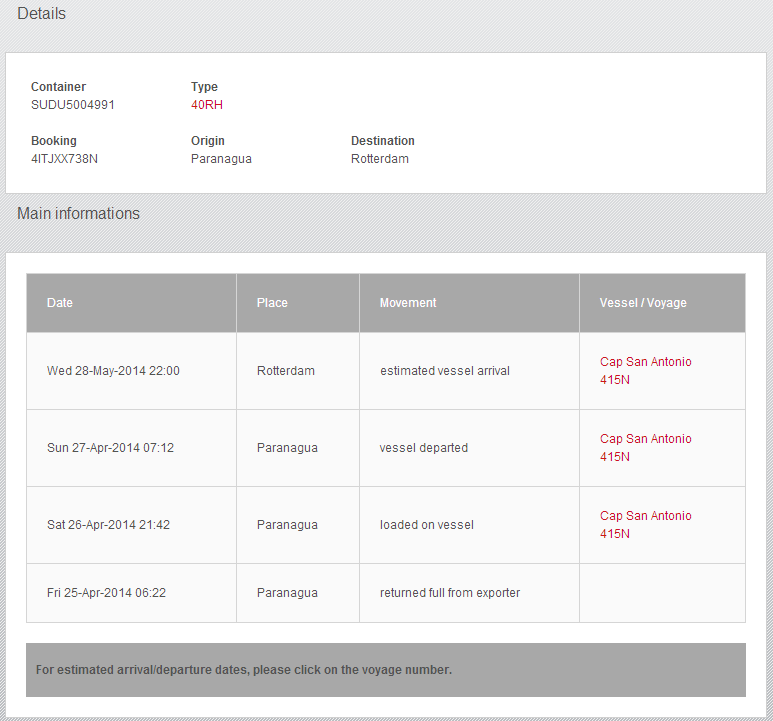
Task: Click the Vessel / Voyage column header
Action: coord(663,303)
